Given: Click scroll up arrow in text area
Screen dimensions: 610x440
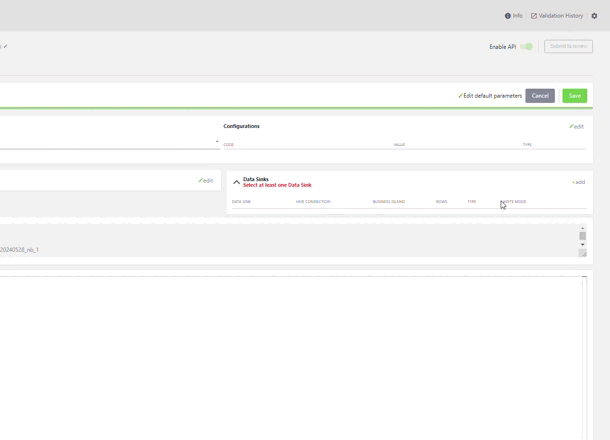Looking at the screenshot, I should pyautogui.click(x=583, y=228).
